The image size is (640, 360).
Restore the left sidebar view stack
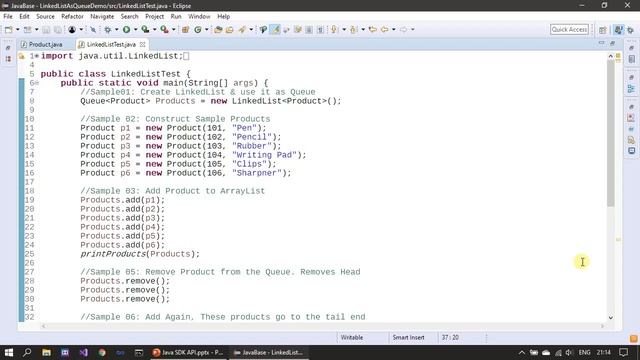[8, 48]
